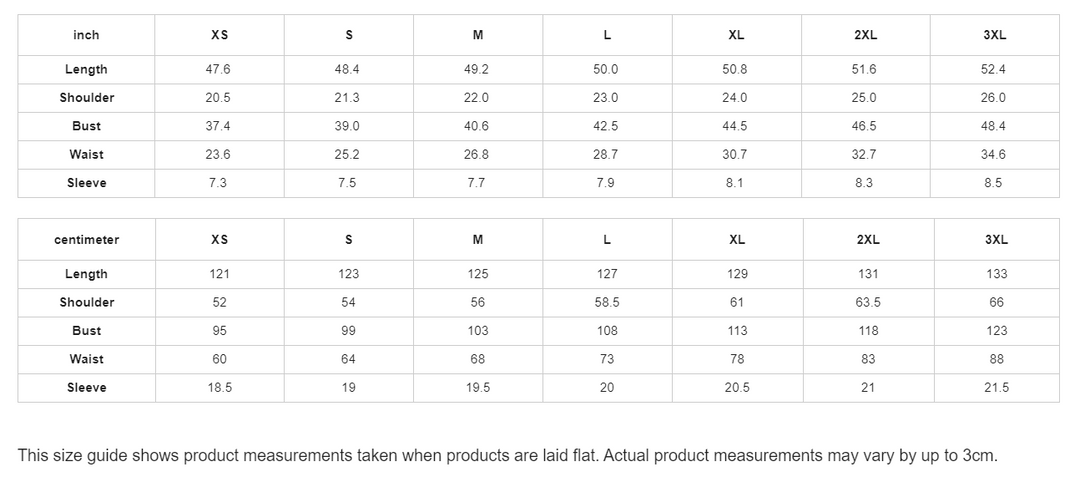
Task: Click the centimeter waist value 88
Action: (996, 359)
